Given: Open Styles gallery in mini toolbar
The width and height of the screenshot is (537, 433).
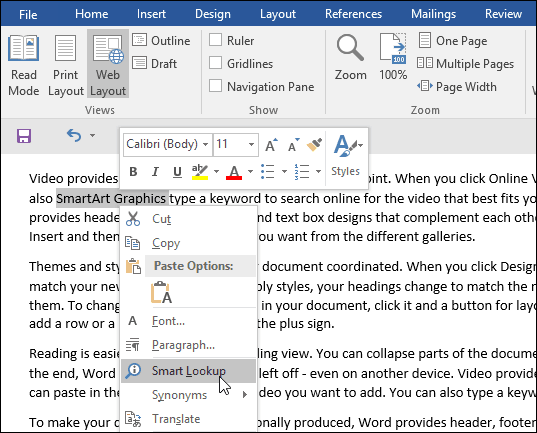Looking at the screenshot, I should click(346, 155).
